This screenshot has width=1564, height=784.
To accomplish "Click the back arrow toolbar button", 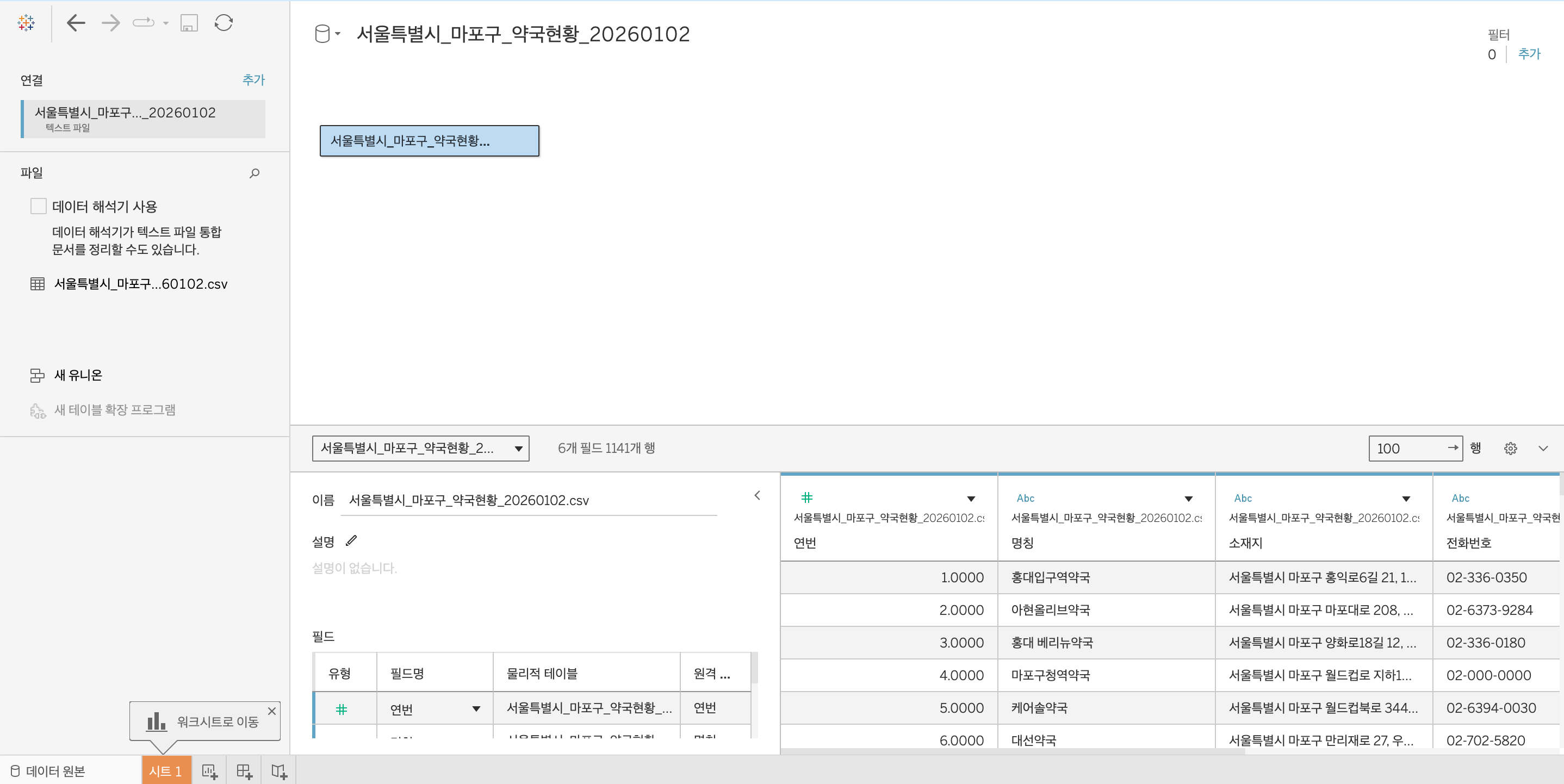I will tap(76, 23).
